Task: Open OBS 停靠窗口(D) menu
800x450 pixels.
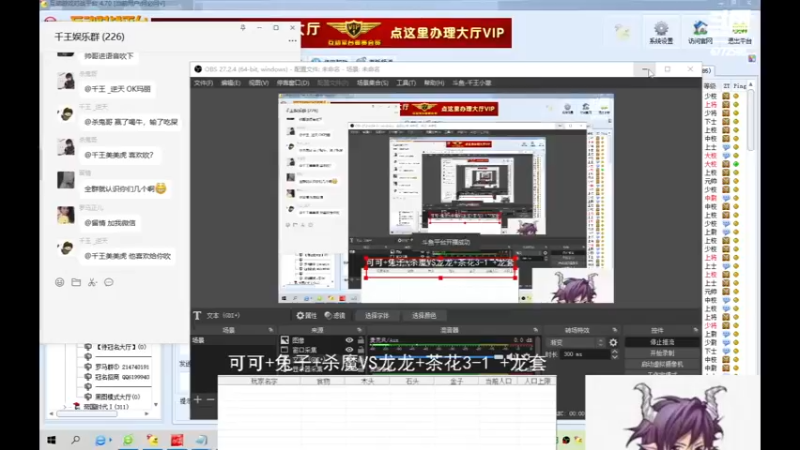Action: coord(293,83)
